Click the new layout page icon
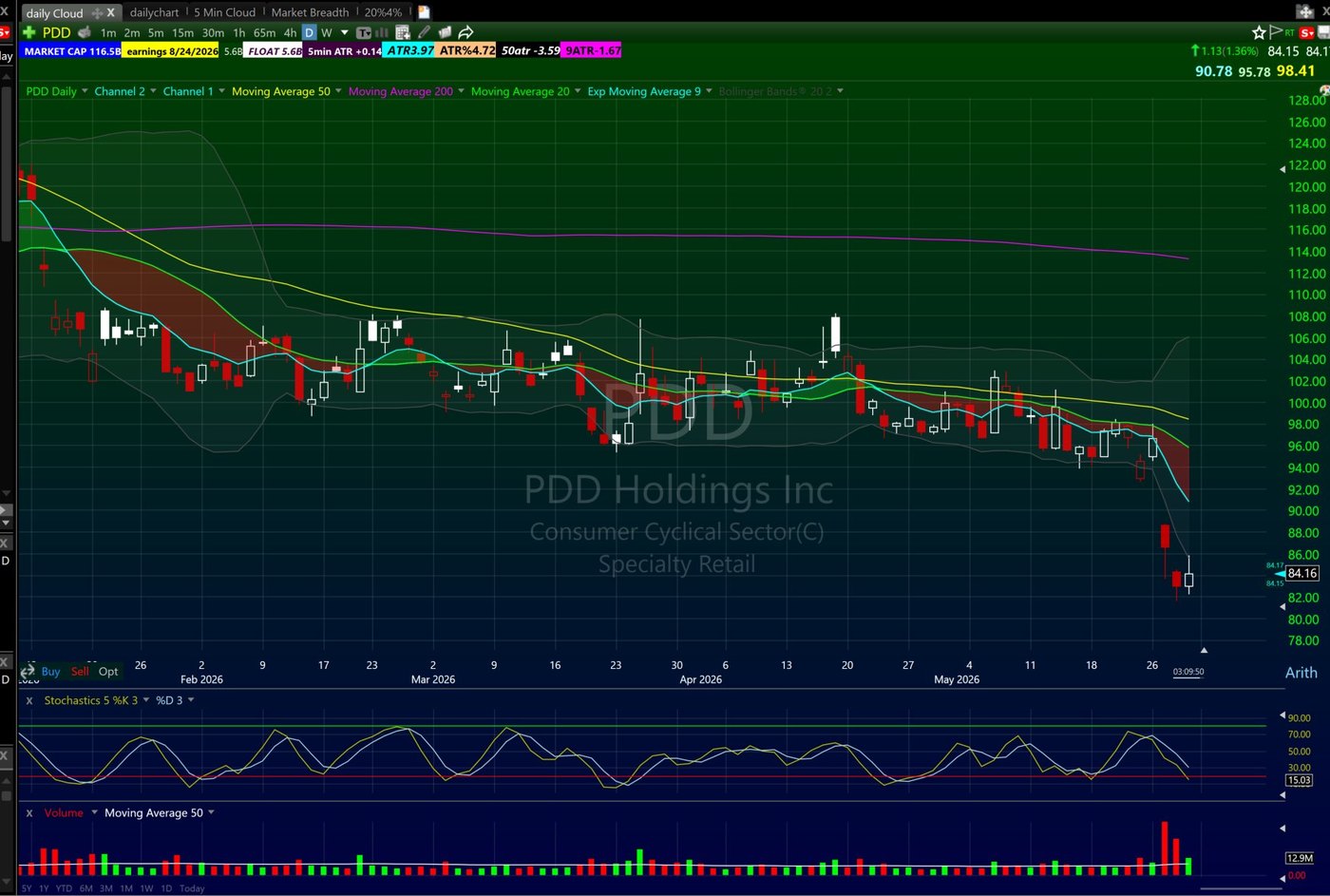Screen dimensions: 1330x896 [424, 12]
